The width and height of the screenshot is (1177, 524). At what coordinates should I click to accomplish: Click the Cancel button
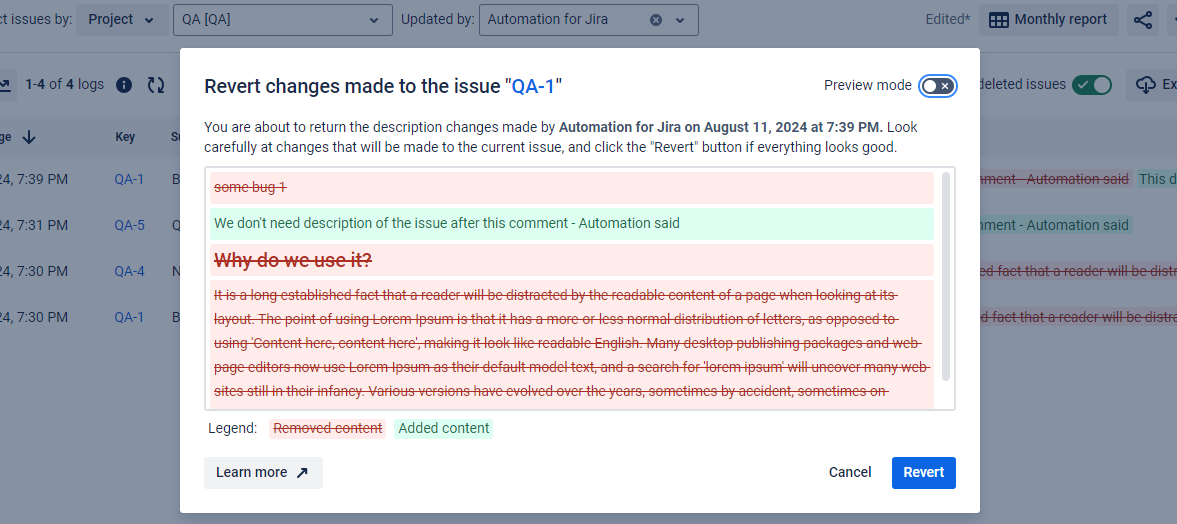pos(850,473)
